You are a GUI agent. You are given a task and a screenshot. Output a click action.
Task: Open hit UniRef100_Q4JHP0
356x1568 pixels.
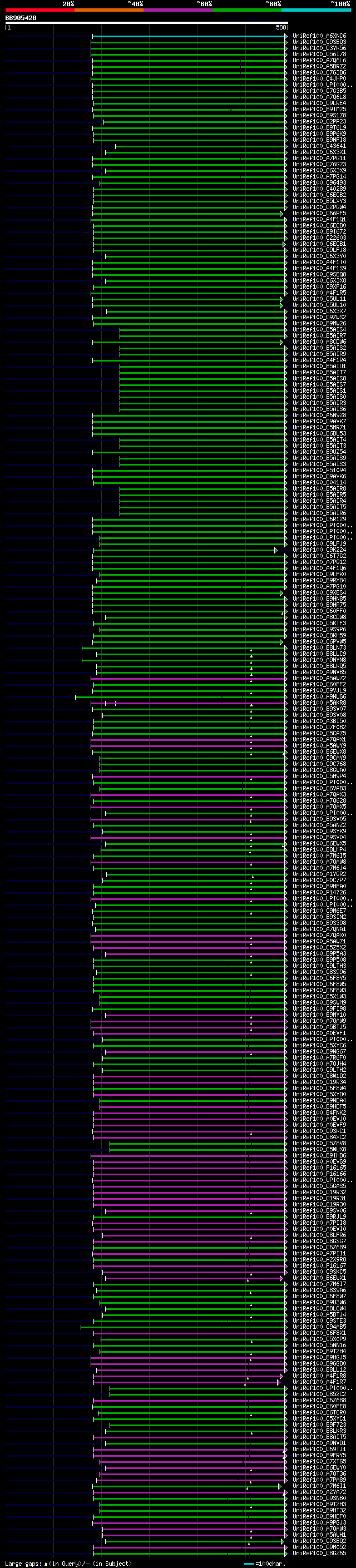319,78
